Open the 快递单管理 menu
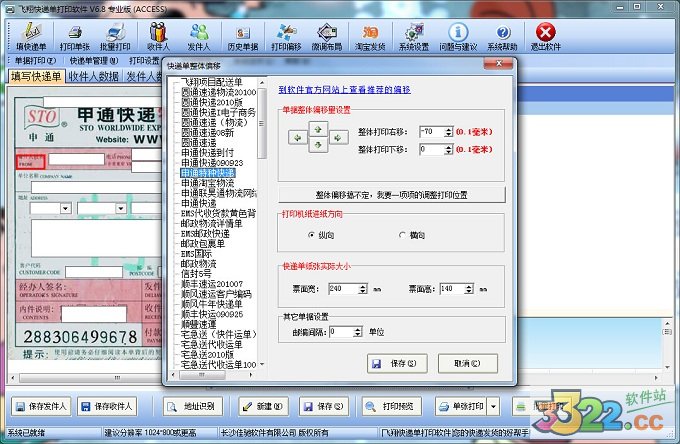 [x=97, y=60]
